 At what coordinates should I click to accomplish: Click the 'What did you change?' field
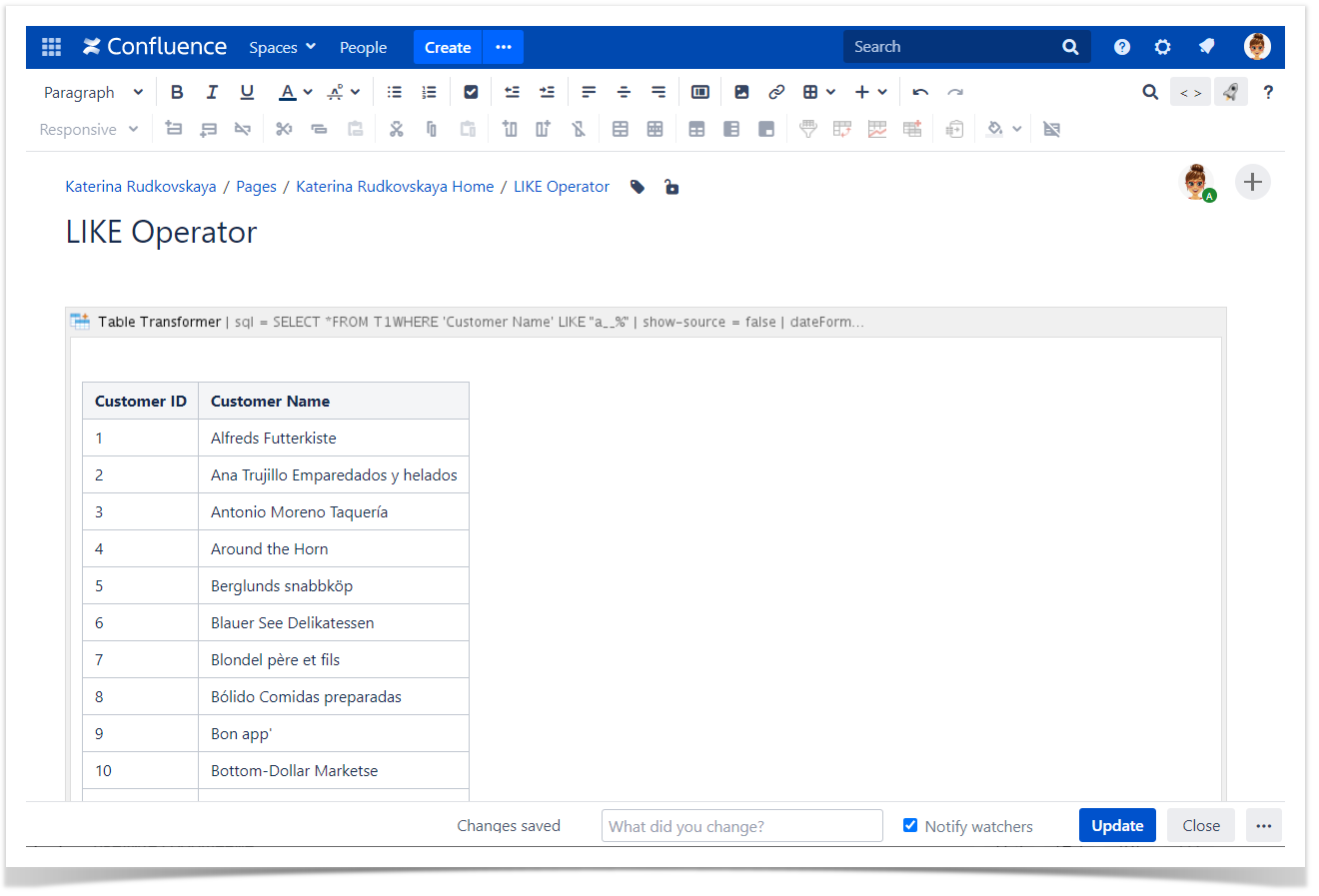tap(741, 826)
